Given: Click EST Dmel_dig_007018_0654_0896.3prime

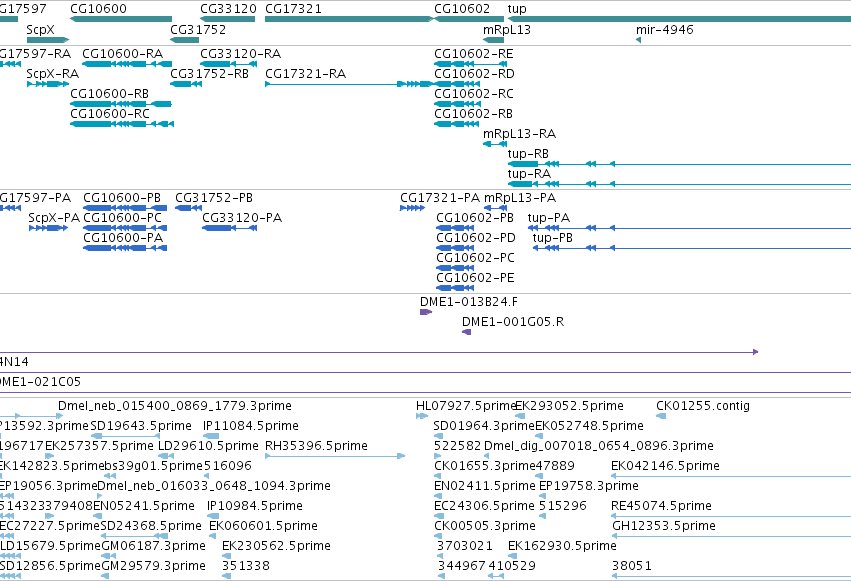Looking at the screenshot, I should [599, 446].
